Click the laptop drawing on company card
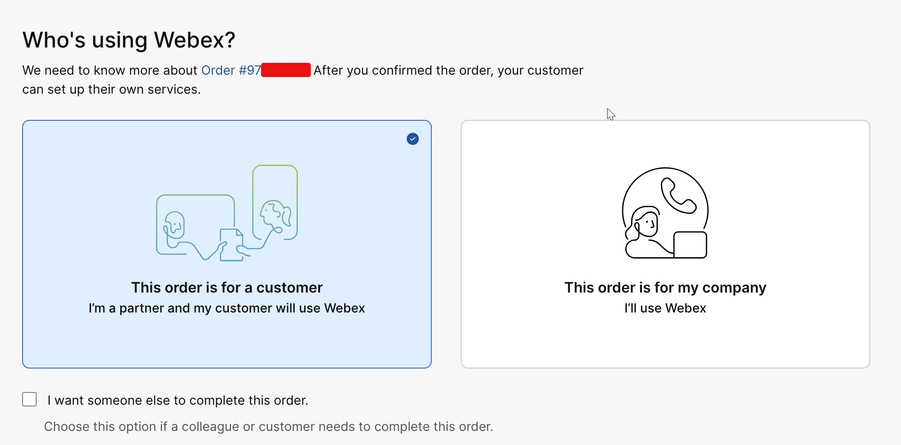Image resolution: width=901 pixels, height=445 pixels. pos(690,245)
